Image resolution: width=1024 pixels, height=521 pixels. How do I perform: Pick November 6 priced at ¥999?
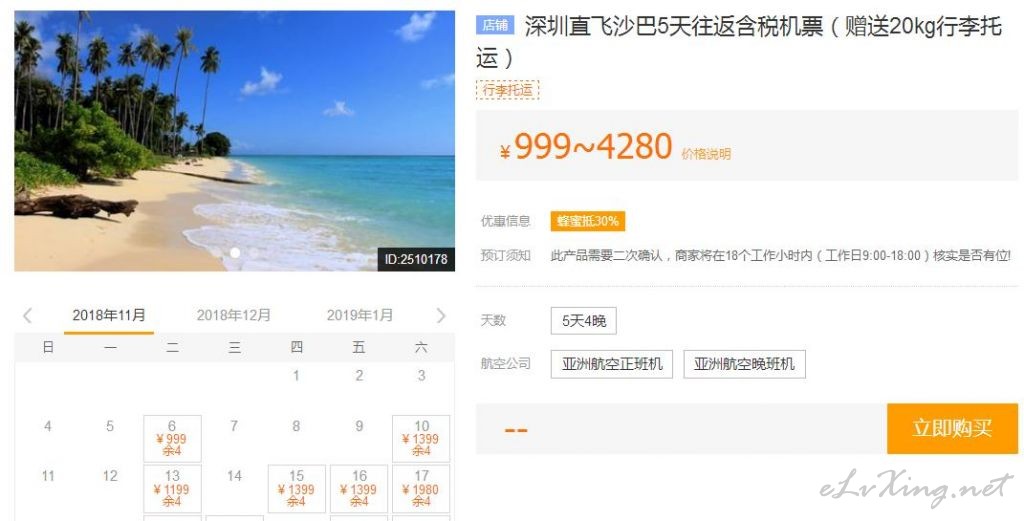(172, 439)
